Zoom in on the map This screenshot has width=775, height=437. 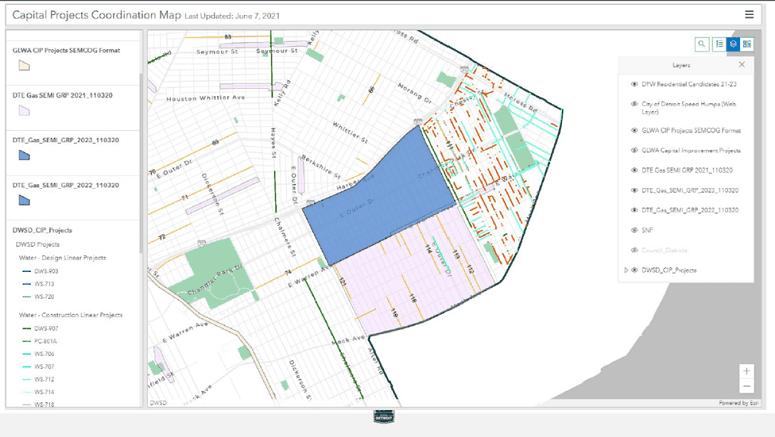coord(746,371)
